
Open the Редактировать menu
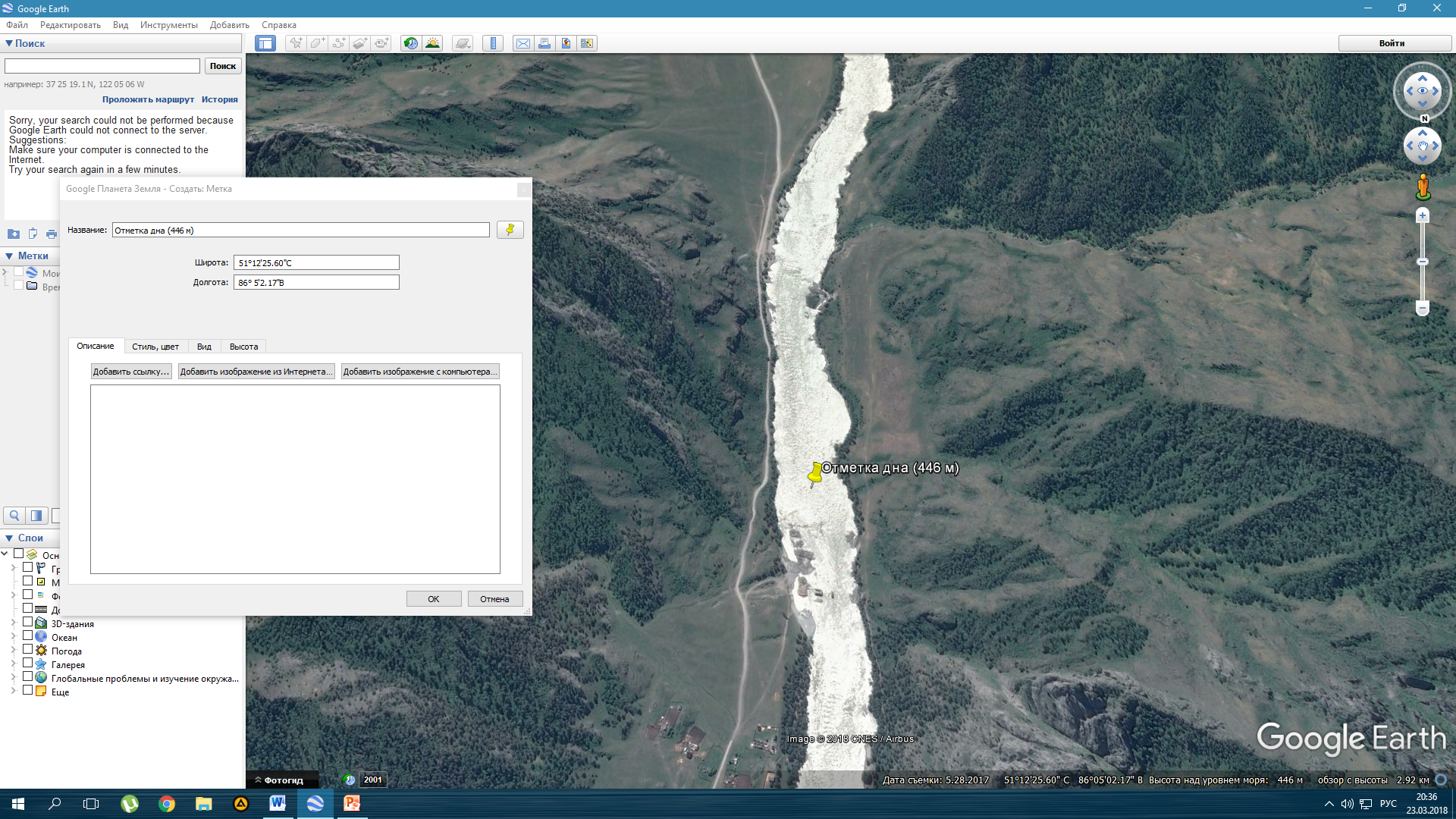(70, 25)
